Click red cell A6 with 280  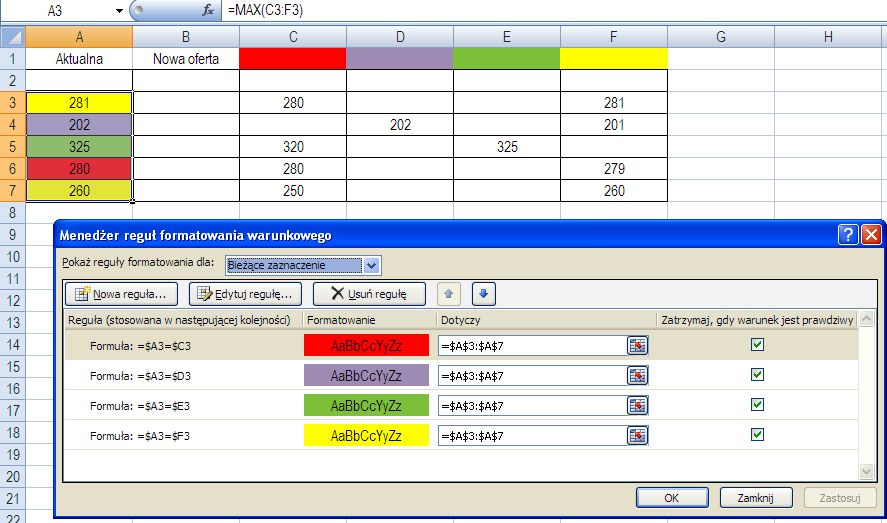point(79,168)
